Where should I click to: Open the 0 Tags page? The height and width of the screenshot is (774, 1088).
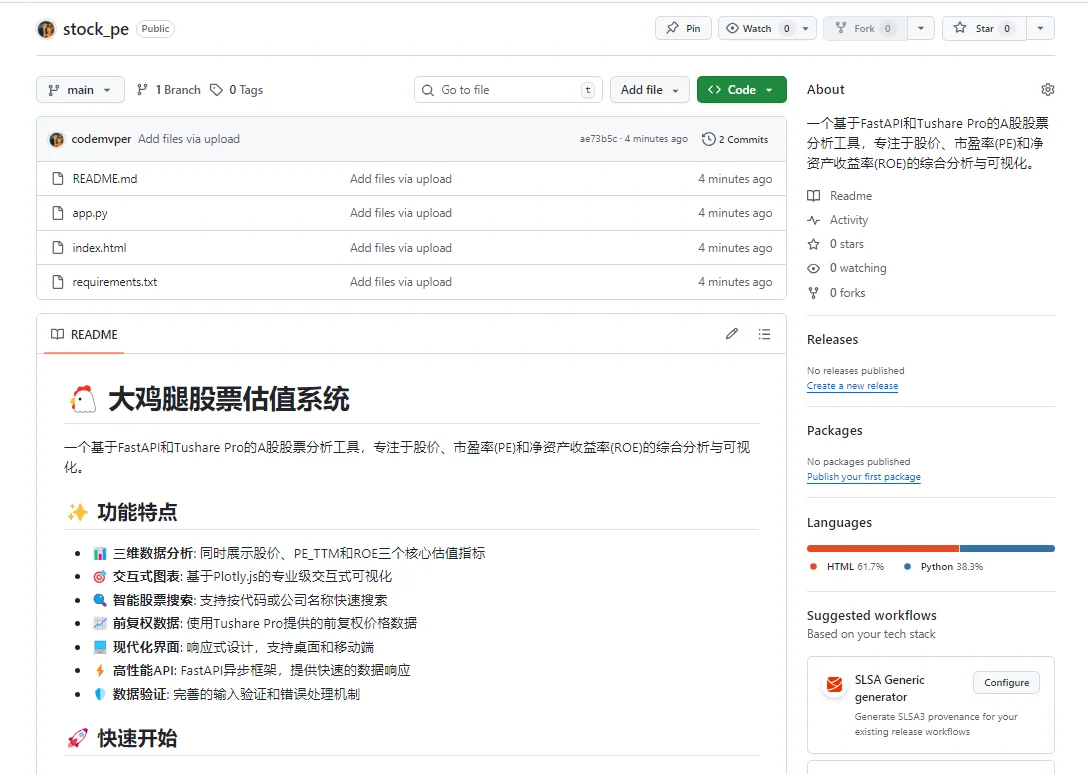coord(237,89)
